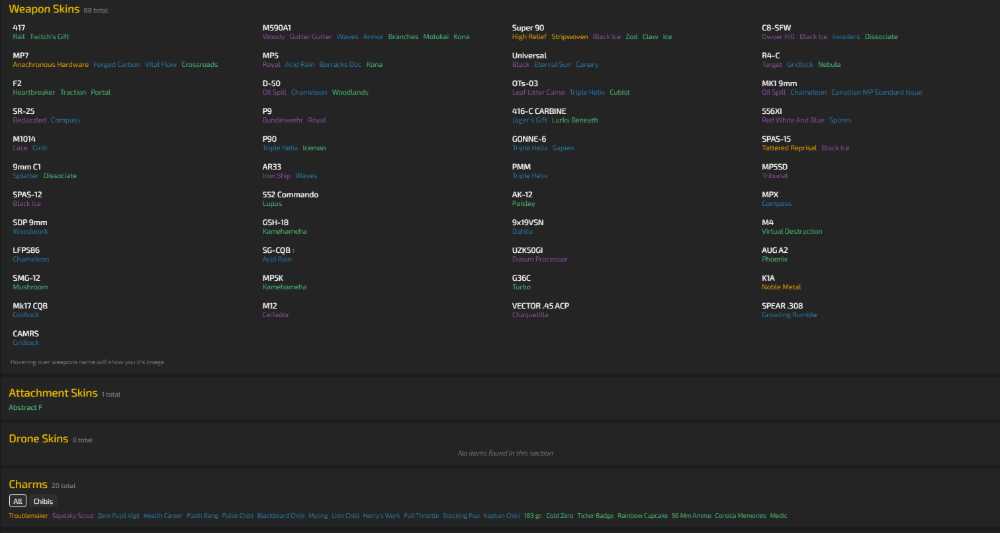Click the Canadian MP Standard Issue skin
1000x533 pixels.
tap(876, 92)
